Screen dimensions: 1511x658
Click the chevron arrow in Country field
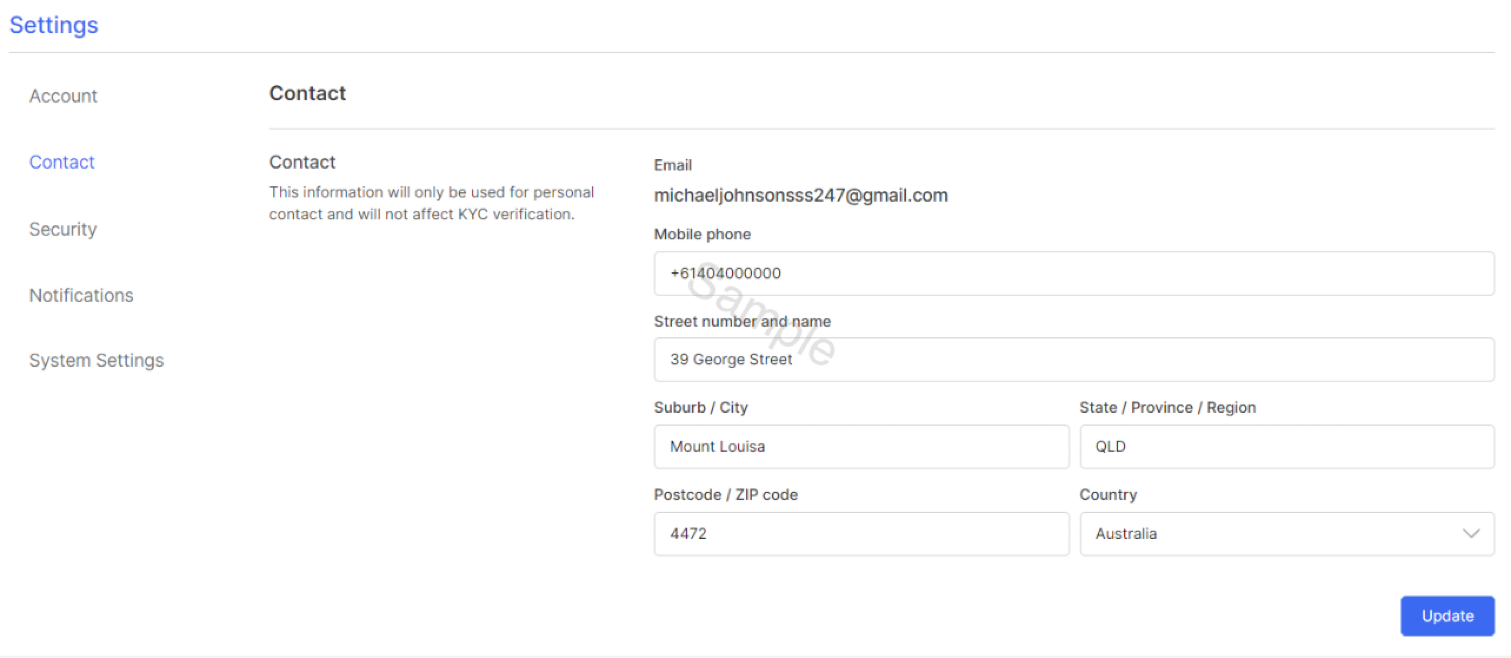(x=1471, y=534)
